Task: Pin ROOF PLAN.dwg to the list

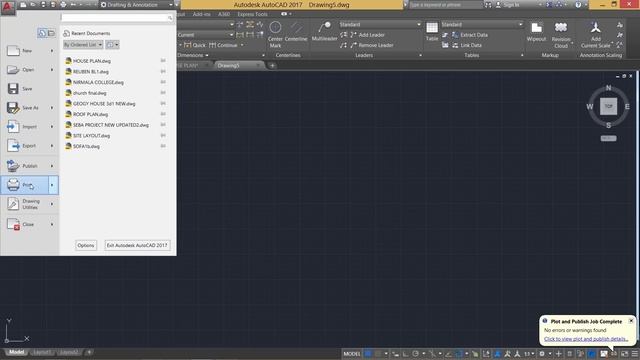Action: tap(163, 114)
